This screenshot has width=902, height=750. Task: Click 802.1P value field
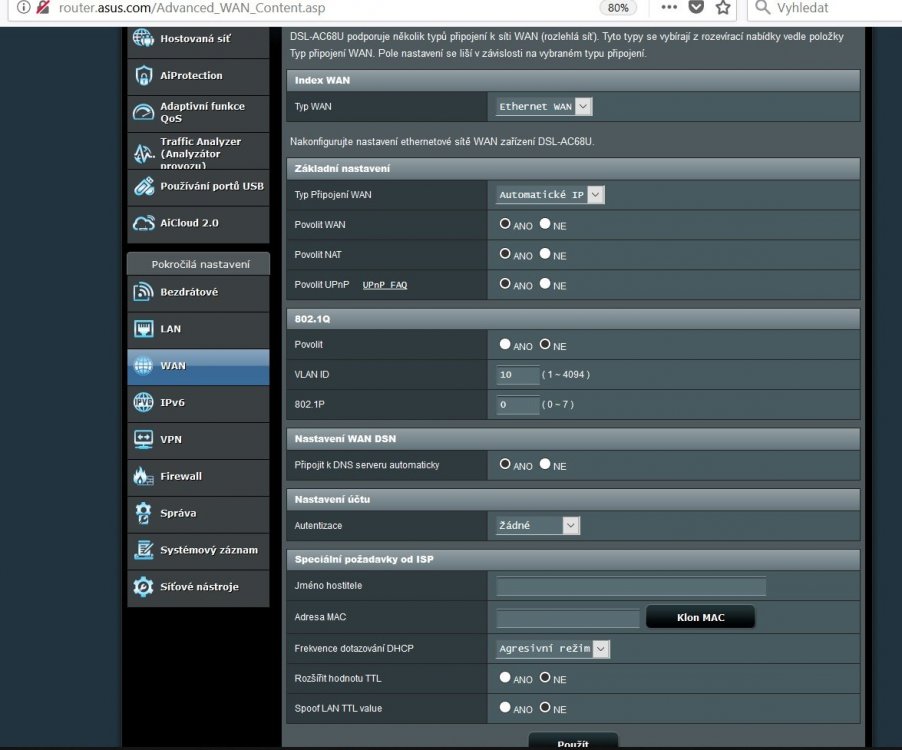518,404
